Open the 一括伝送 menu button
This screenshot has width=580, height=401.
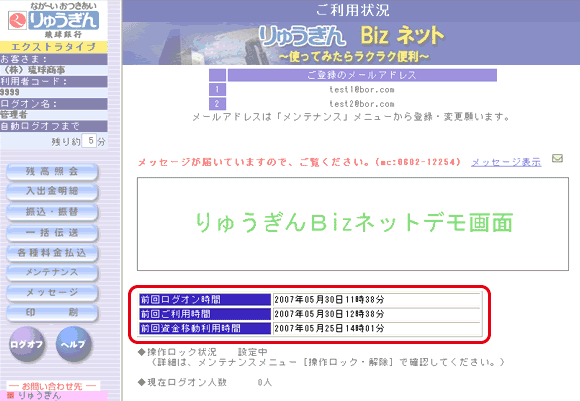pos(52,233)
